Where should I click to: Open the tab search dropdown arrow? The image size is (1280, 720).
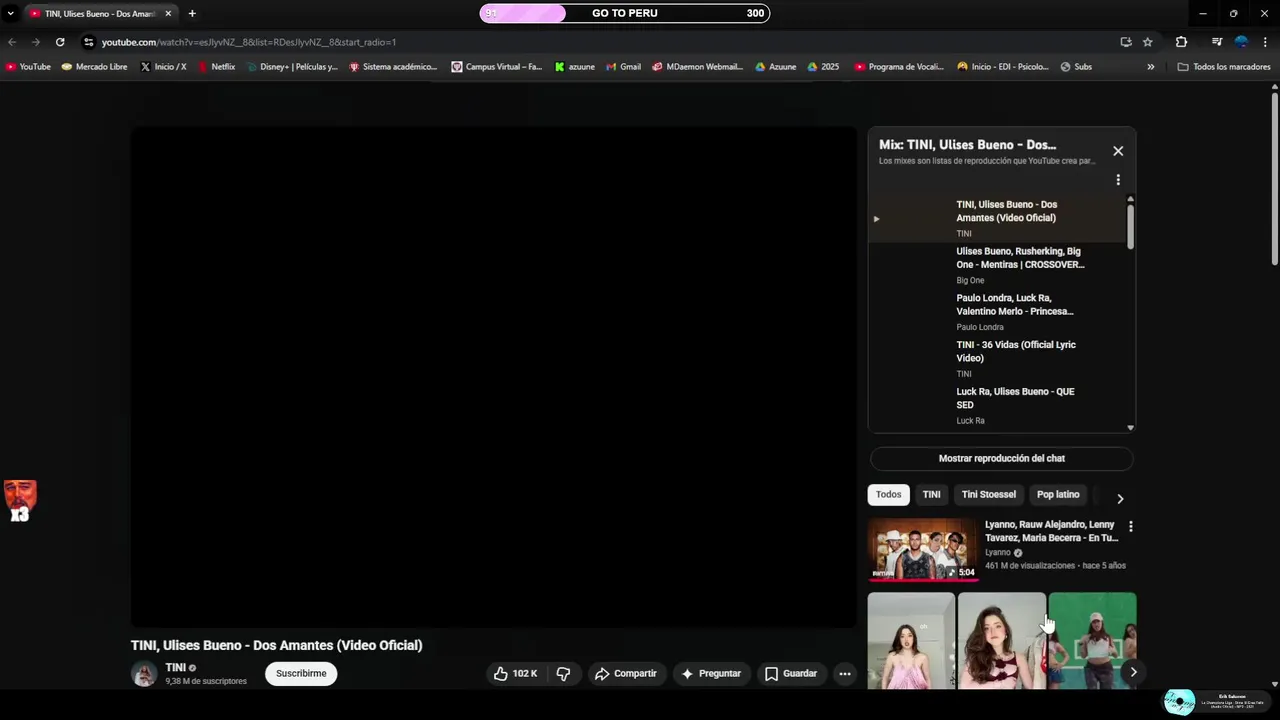click(10, 14)
